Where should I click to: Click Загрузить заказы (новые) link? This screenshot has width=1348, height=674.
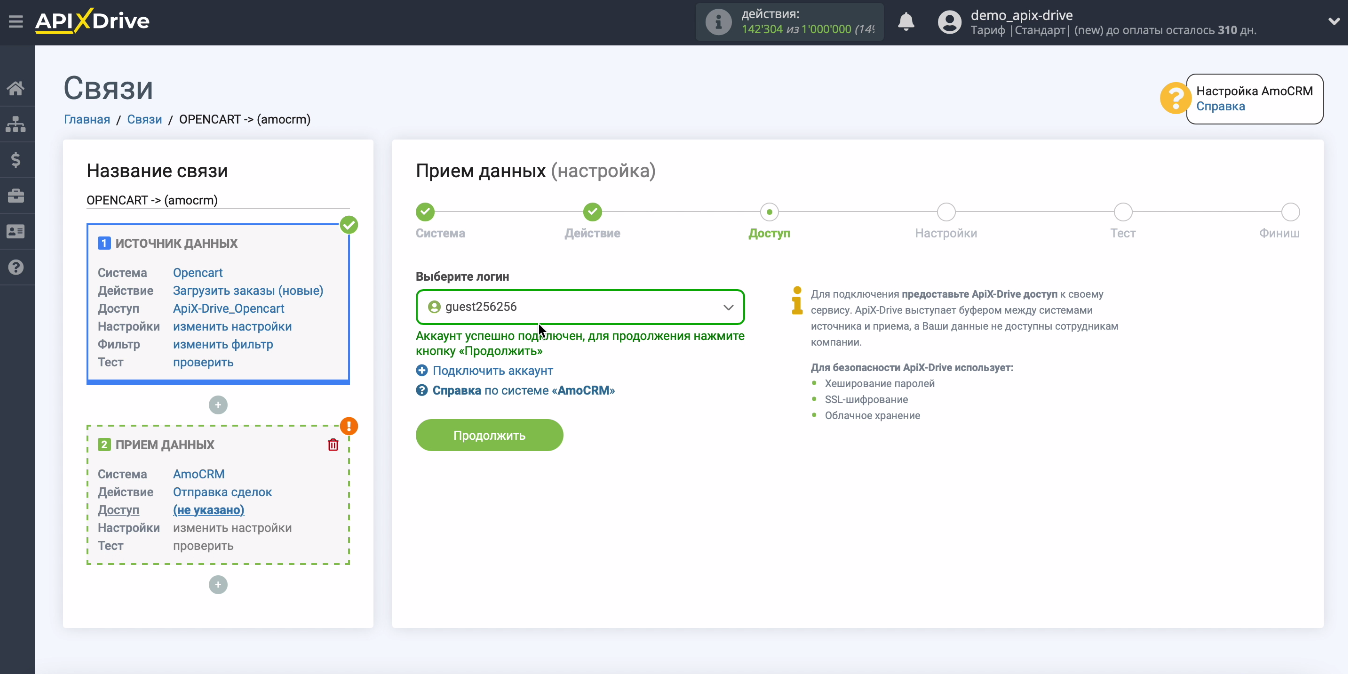[248, 291]
